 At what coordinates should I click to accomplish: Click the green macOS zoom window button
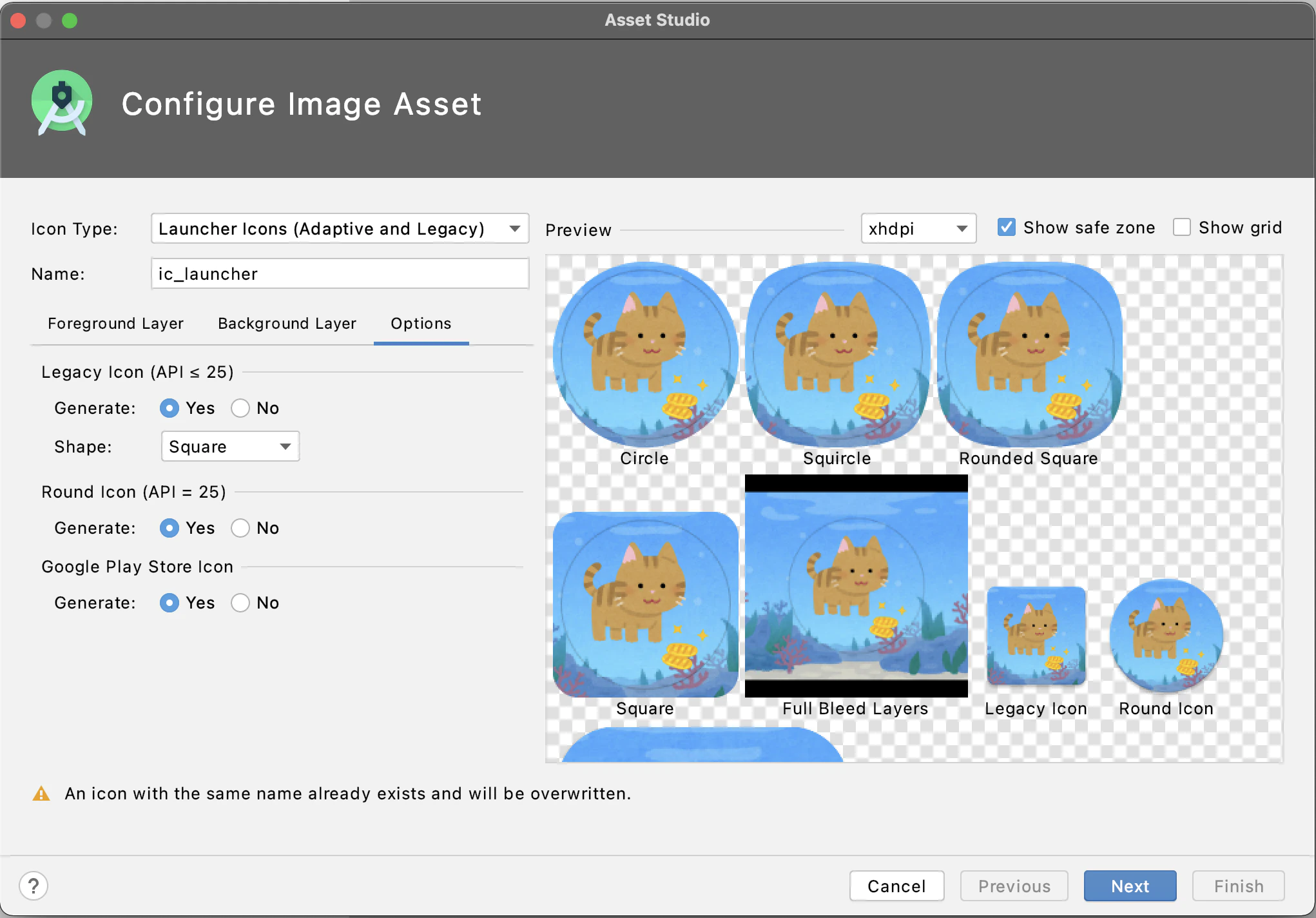pos(70,21)
